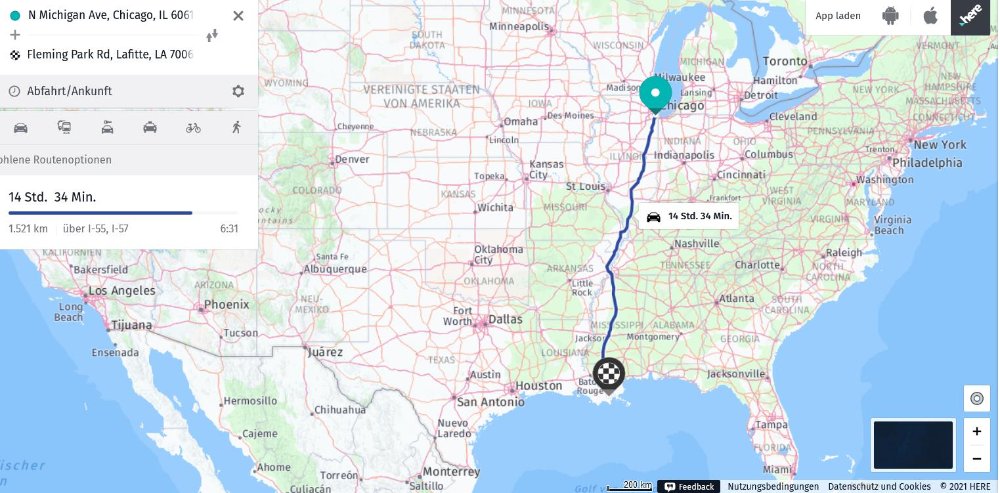Viewport: 1000px width, 493px height.
Task: Open the Apple app download icon
Action: (x=930, y=16)
